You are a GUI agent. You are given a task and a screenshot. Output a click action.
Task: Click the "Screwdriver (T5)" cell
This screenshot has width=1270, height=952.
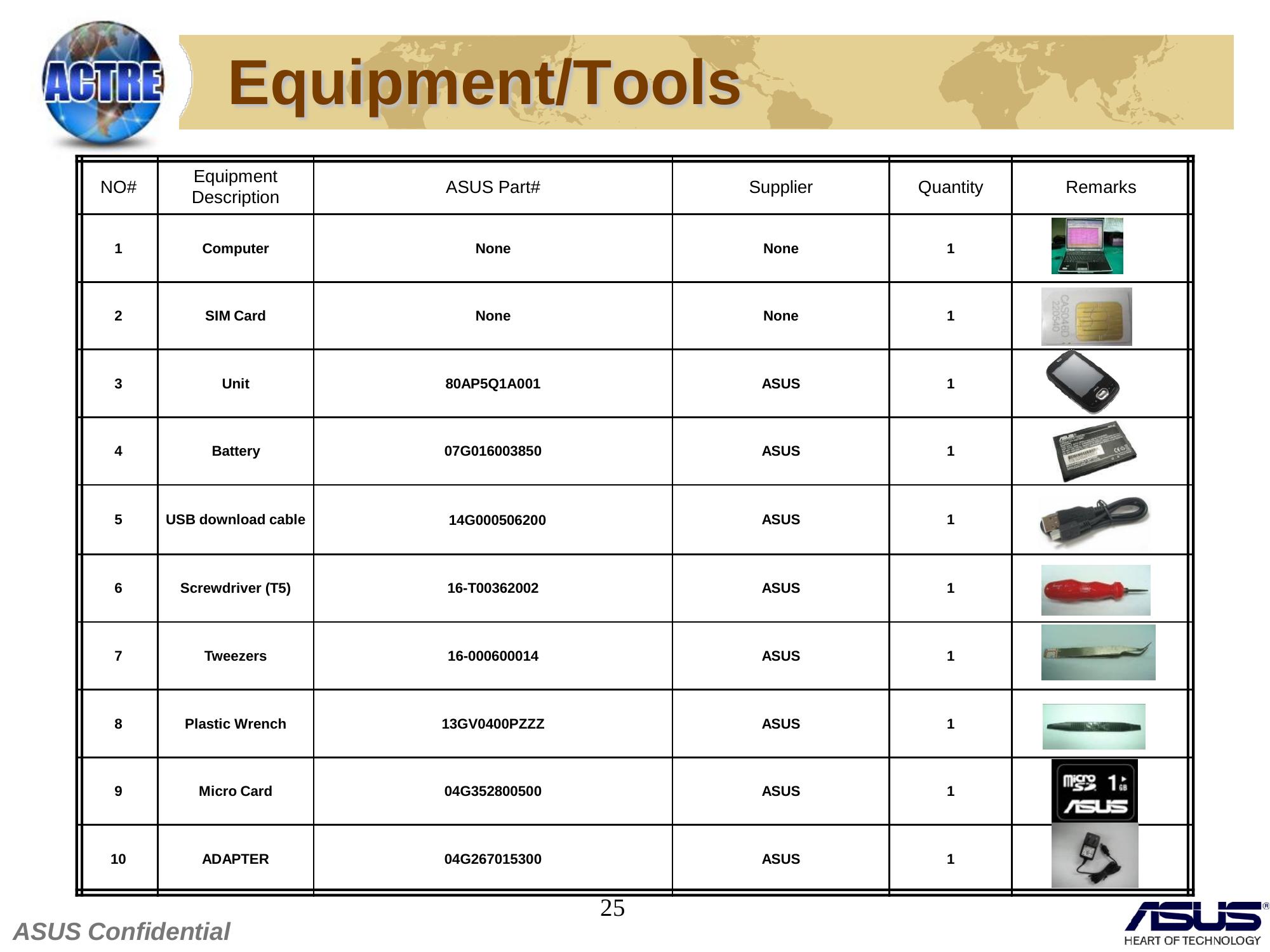pyautogui.click(x=236, y=588)
